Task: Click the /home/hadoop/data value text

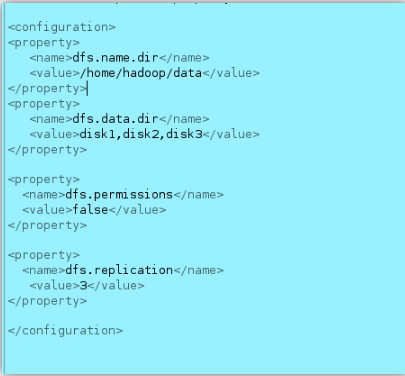Action: coord(141,73)
